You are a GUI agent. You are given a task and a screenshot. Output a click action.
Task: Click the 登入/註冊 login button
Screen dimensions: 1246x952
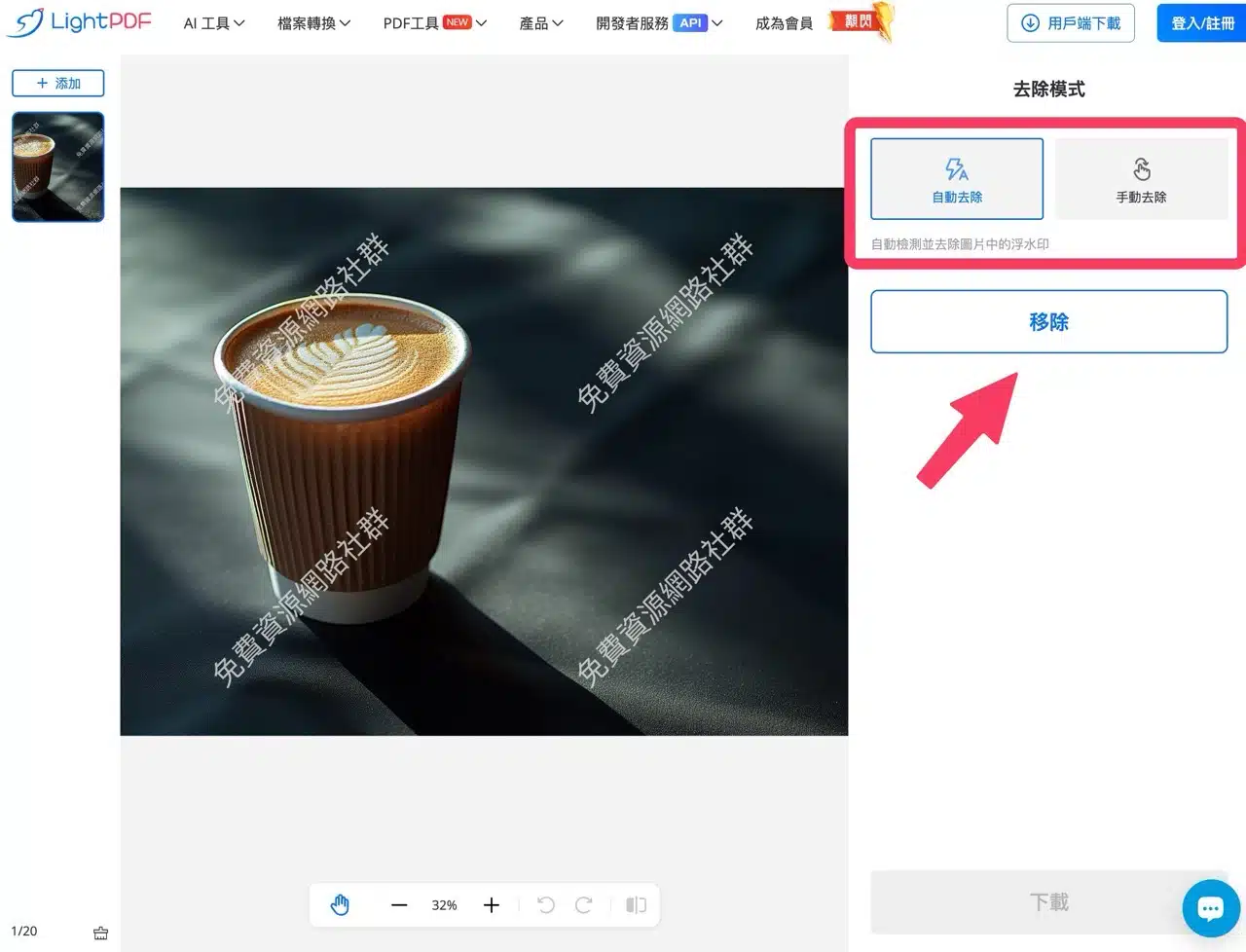point(1202,23)
